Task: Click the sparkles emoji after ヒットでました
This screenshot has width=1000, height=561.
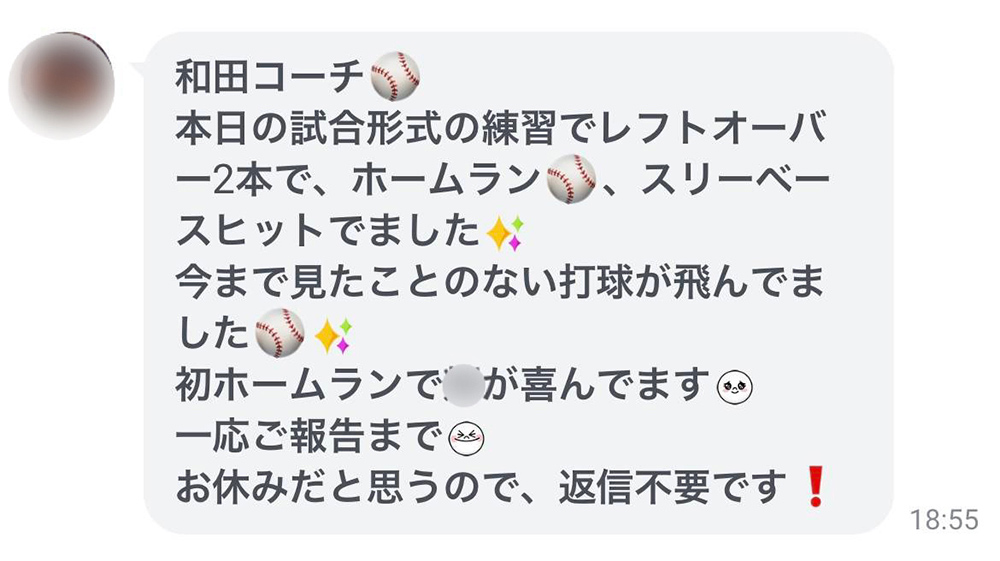Action: pos(505,233)
